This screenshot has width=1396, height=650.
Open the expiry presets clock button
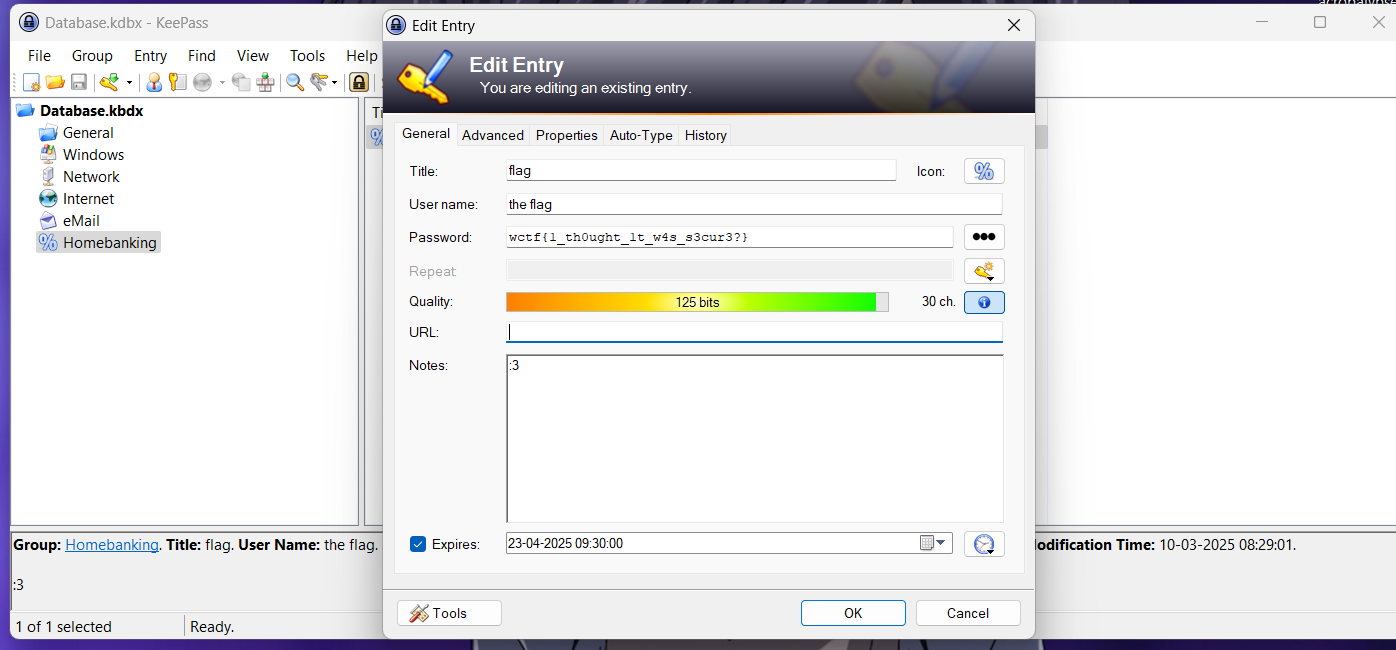pyautogui.click(x=984, y=544)
